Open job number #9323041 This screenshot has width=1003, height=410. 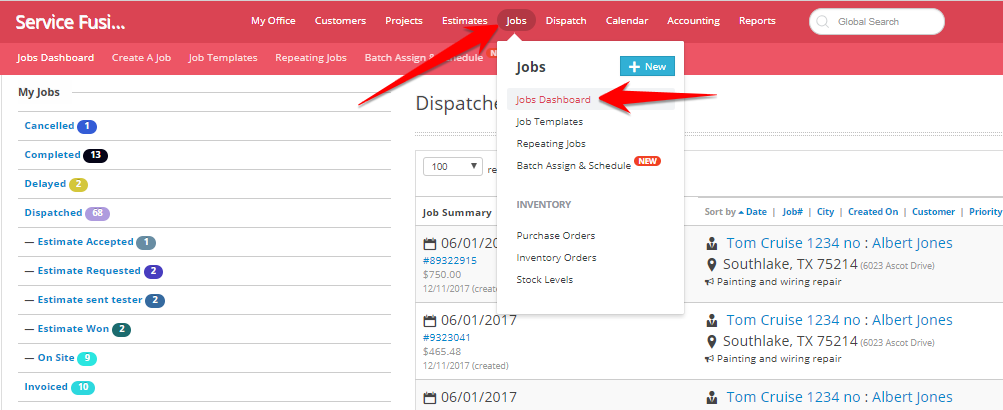tap(446, 337)
